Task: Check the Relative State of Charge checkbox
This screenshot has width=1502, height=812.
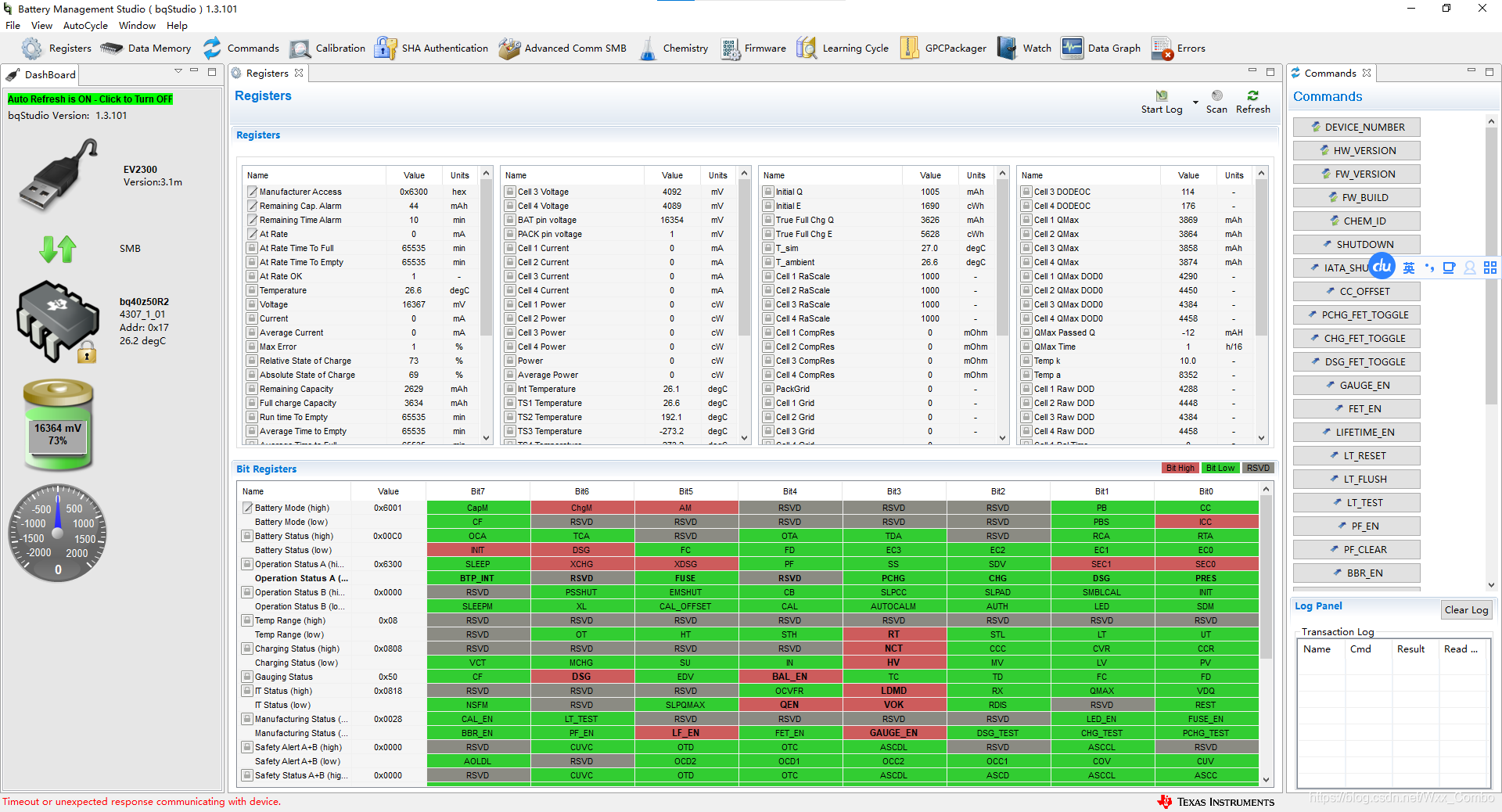Action: point(253,361)
